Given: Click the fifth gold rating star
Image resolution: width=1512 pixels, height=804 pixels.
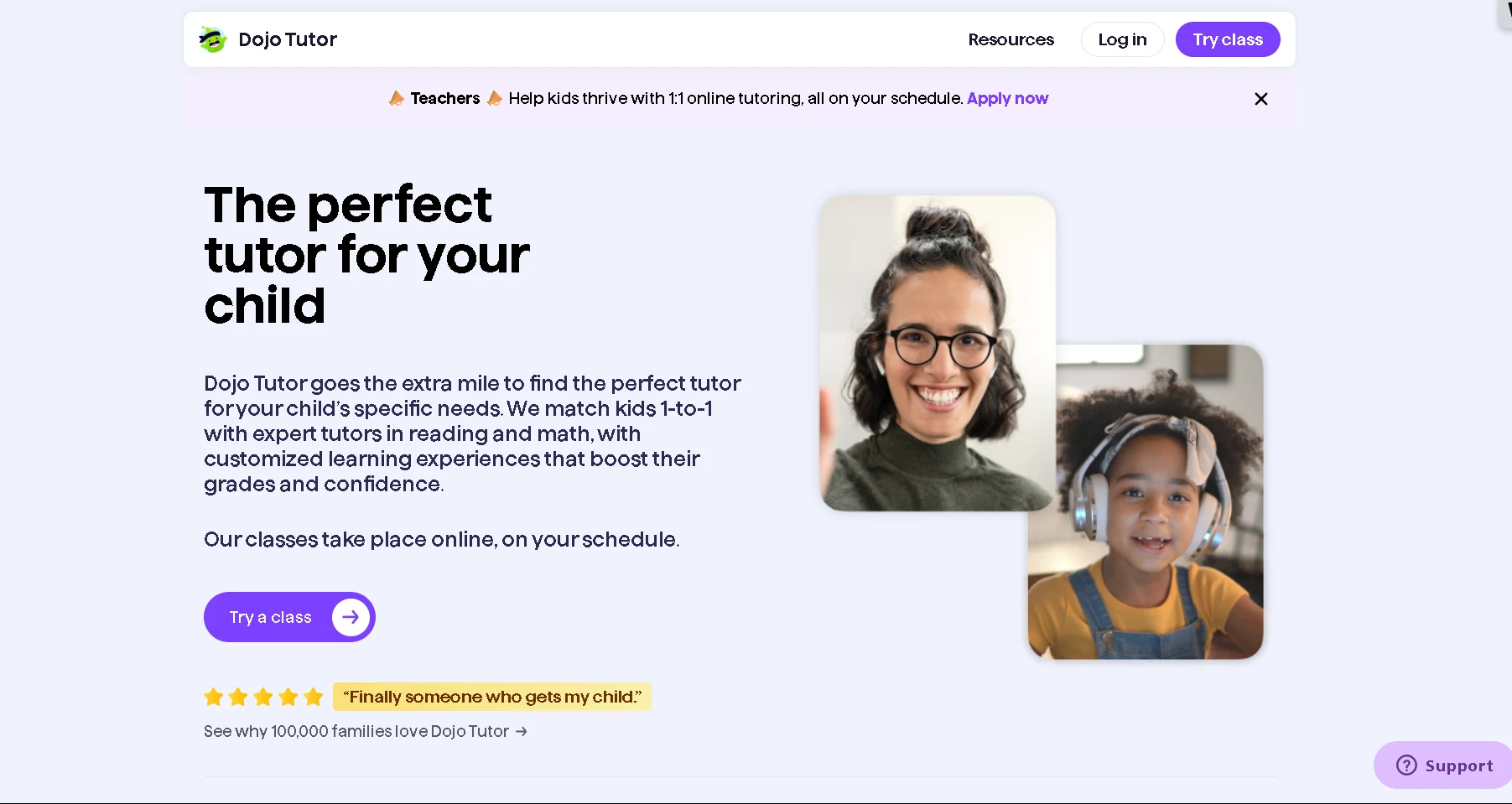Looking at the screenshot, I should point(314,697).
